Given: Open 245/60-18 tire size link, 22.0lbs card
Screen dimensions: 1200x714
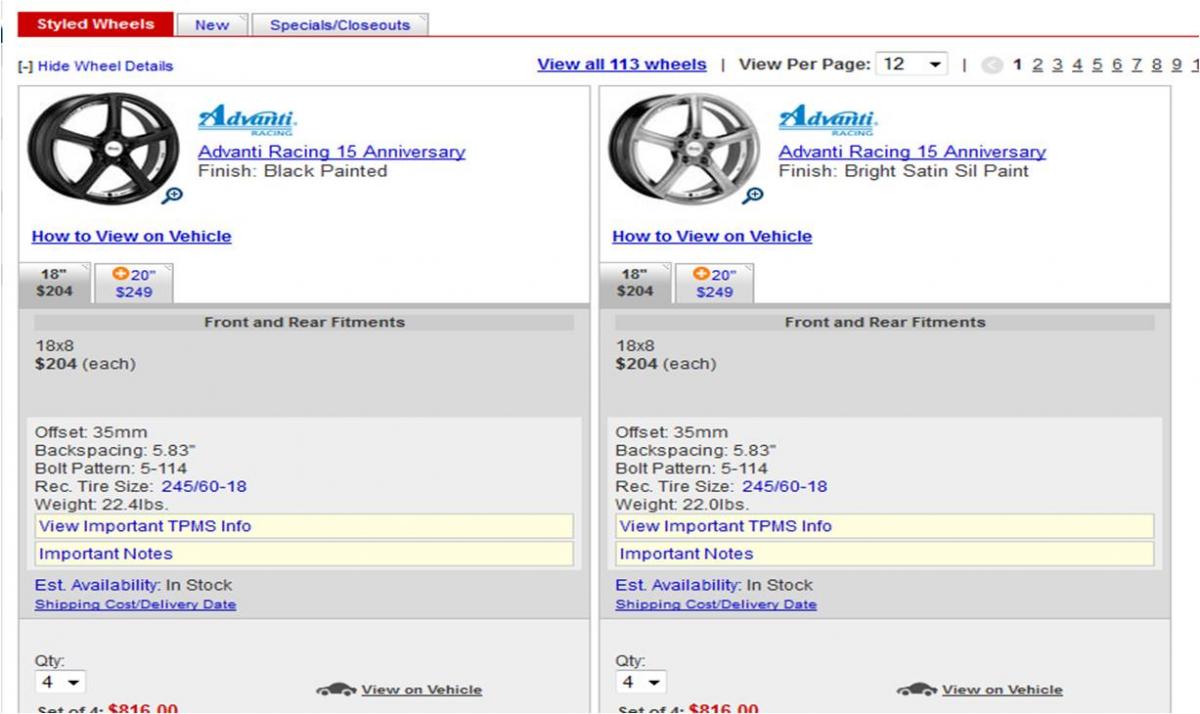Looking at the screenshot, I should (785, 487).
